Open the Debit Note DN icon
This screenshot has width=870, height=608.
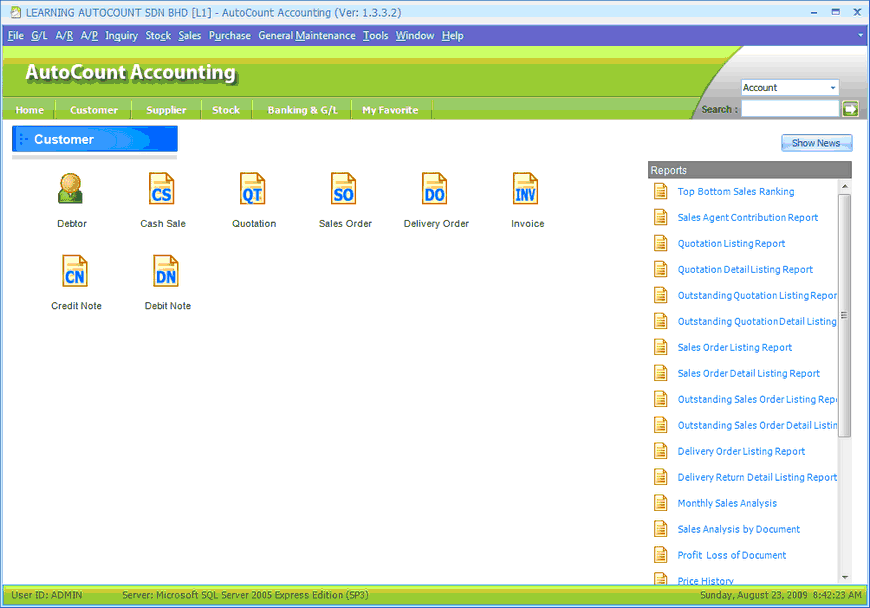166,271
